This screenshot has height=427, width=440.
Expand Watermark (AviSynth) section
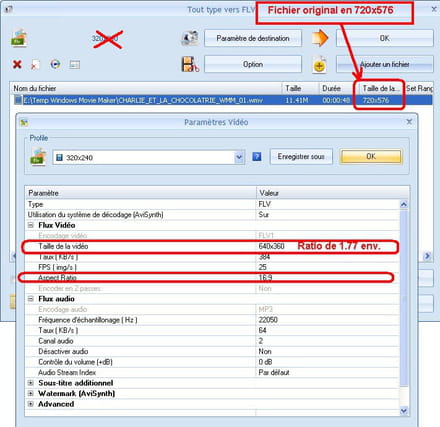click(31, 393)
